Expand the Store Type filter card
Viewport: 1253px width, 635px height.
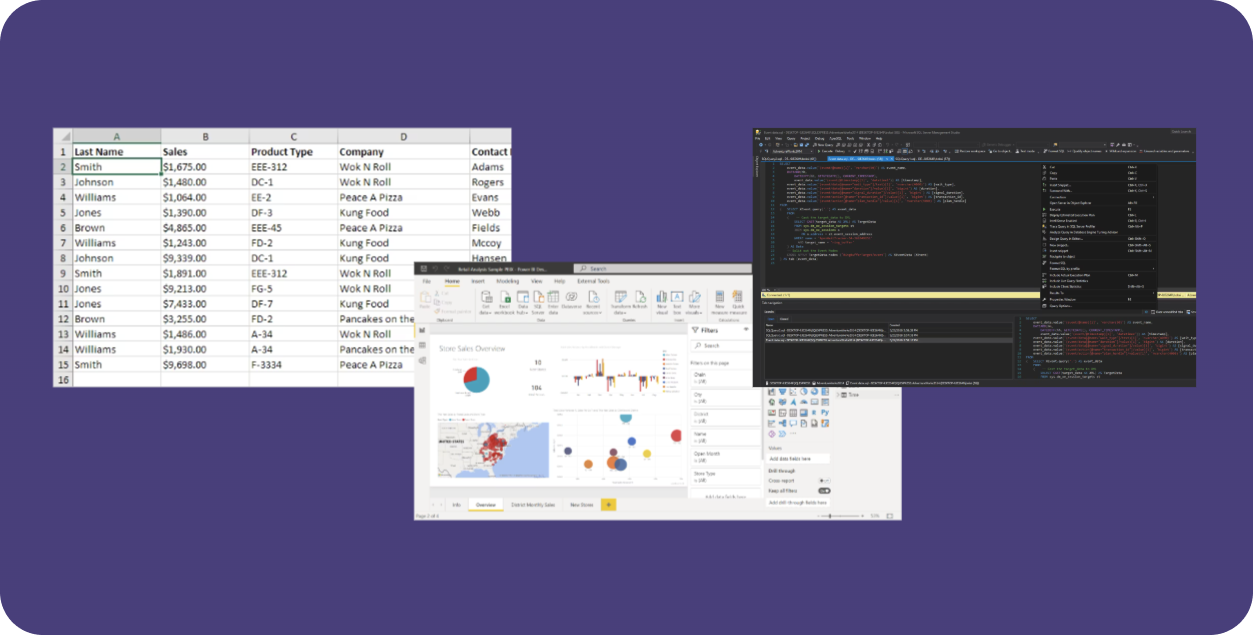tap(703, 475)
